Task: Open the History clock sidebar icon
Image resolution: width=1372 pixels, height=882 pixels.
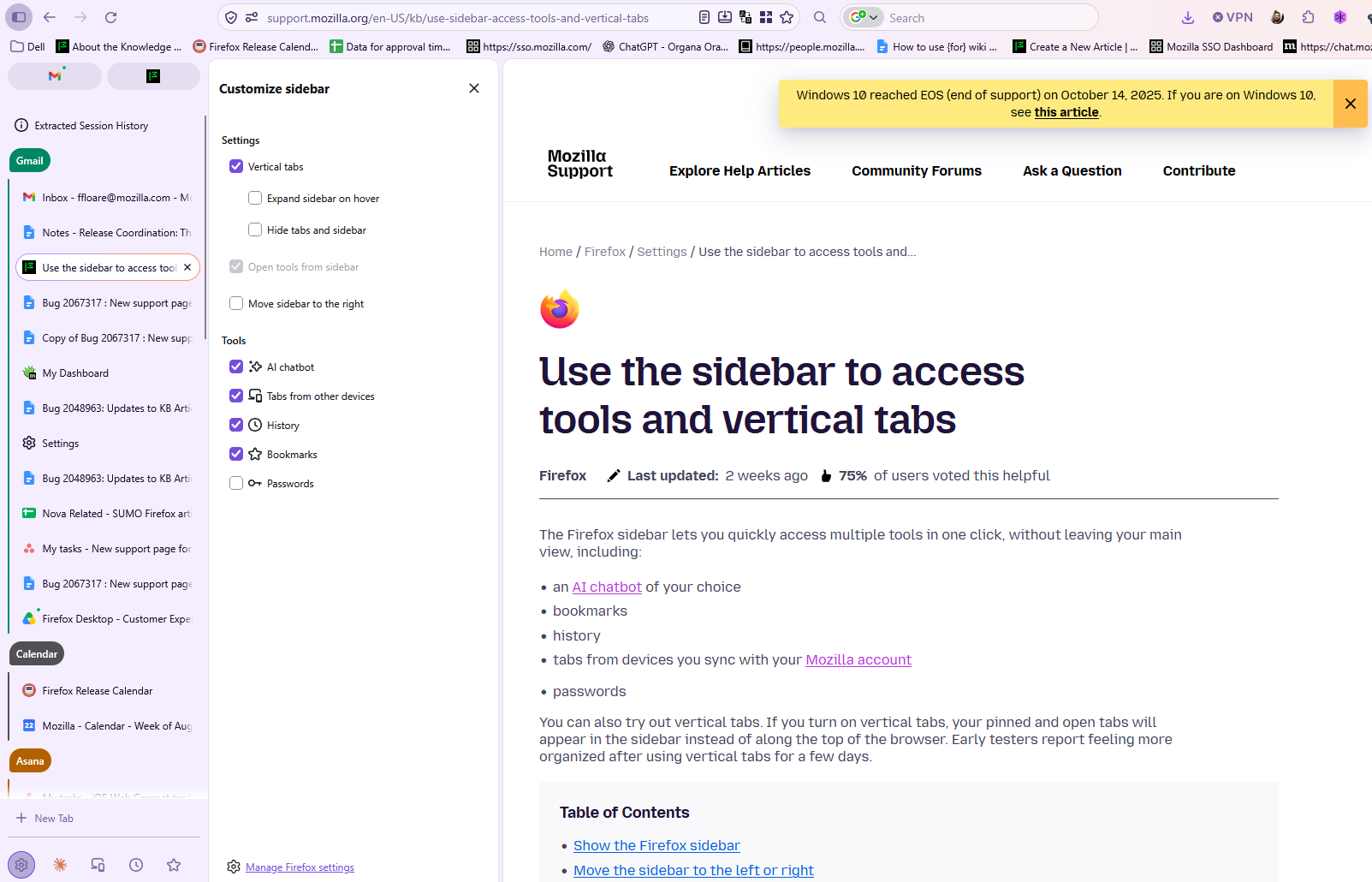Action: click(136, 865)
